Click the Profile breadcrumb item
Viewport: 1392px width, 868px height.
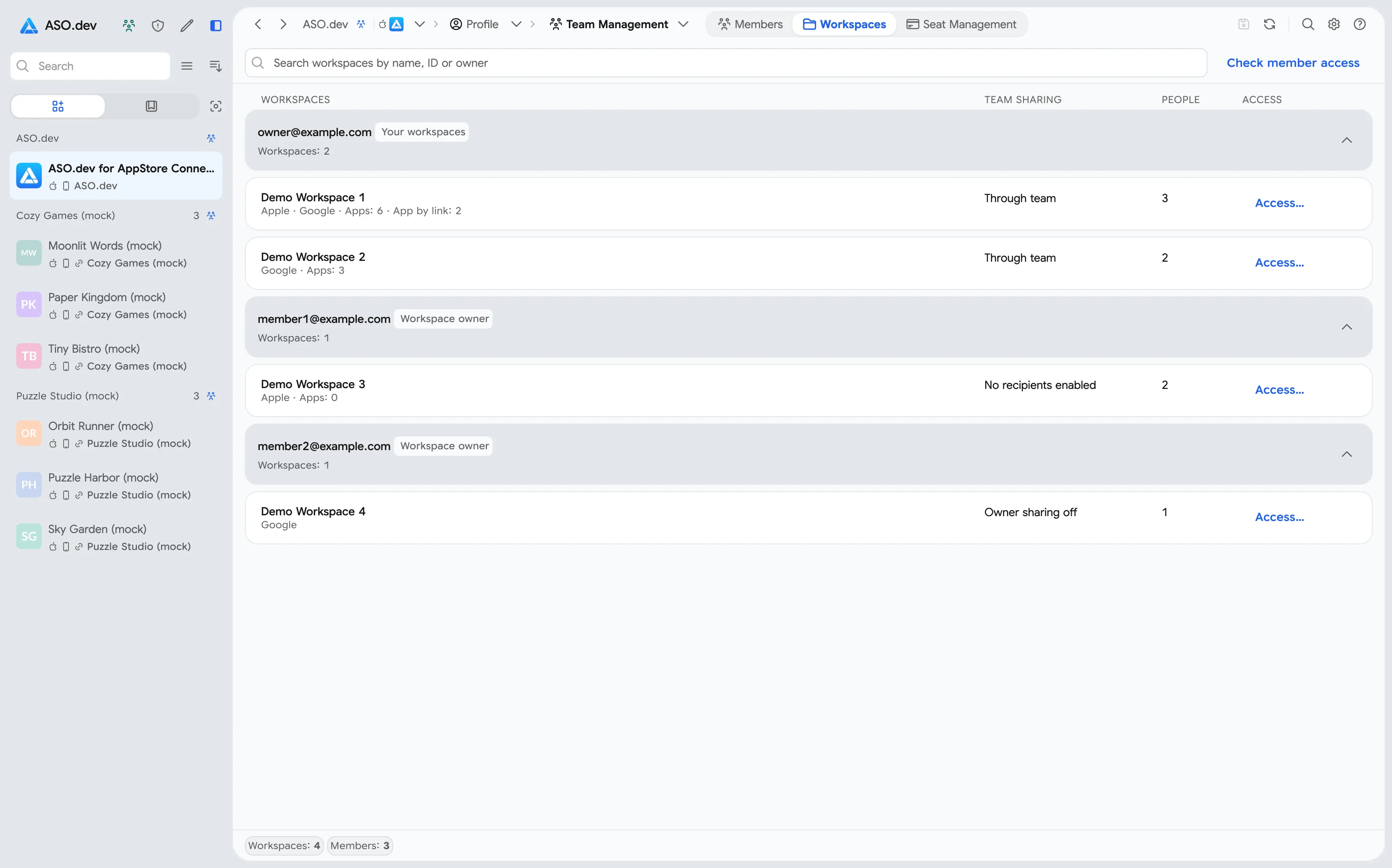[474, 24]
